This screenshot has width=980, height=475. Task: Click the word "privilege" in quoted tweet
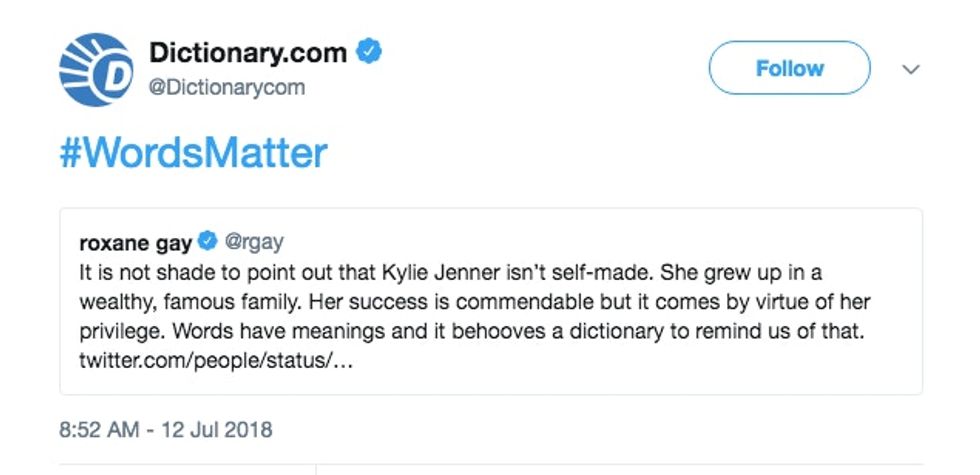pyautogui.click(x=115, y=330)
